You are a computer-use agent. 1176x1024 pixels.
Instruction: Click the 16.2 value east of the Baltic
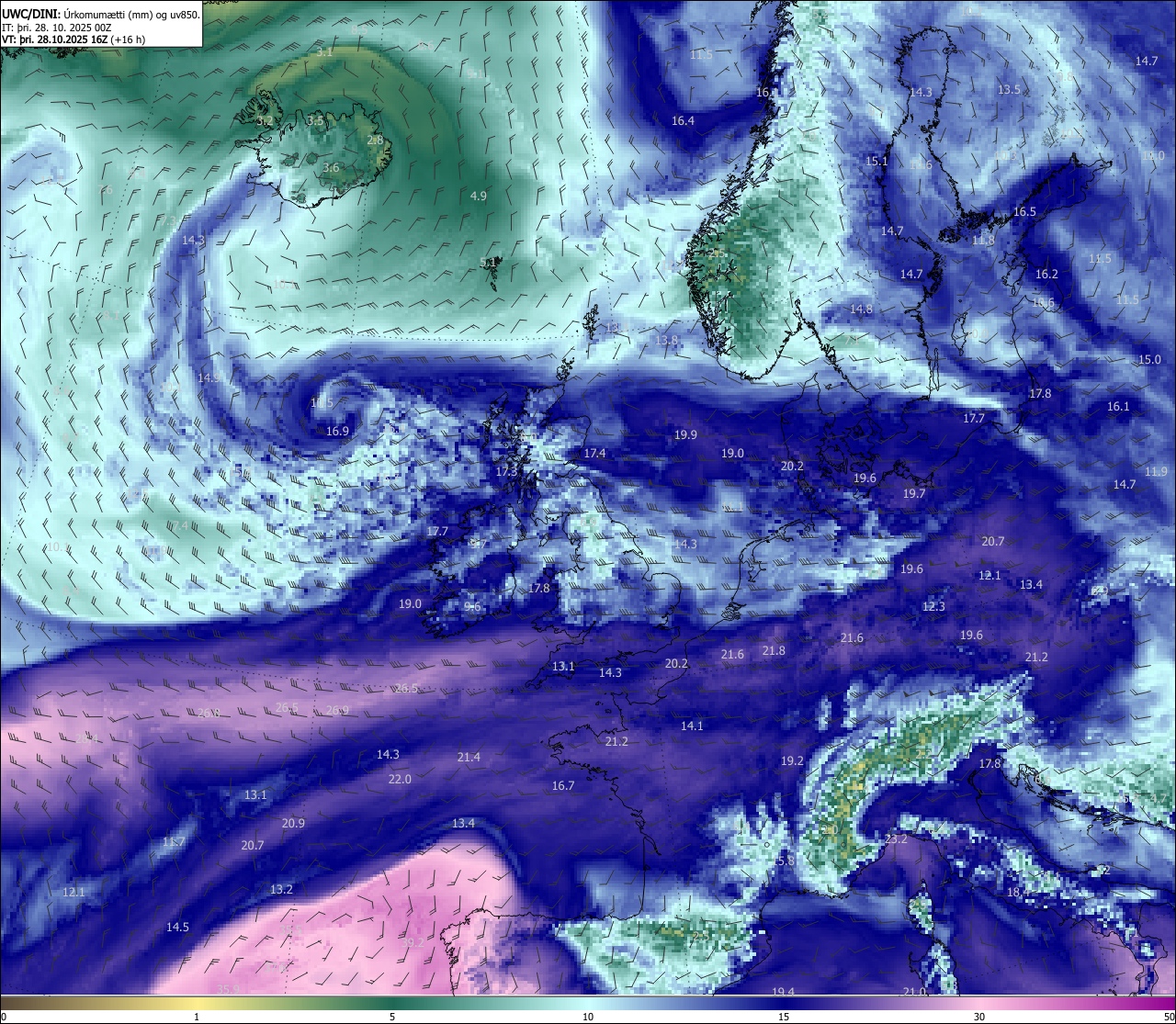pyautogui.click(x=1046, y=274)
